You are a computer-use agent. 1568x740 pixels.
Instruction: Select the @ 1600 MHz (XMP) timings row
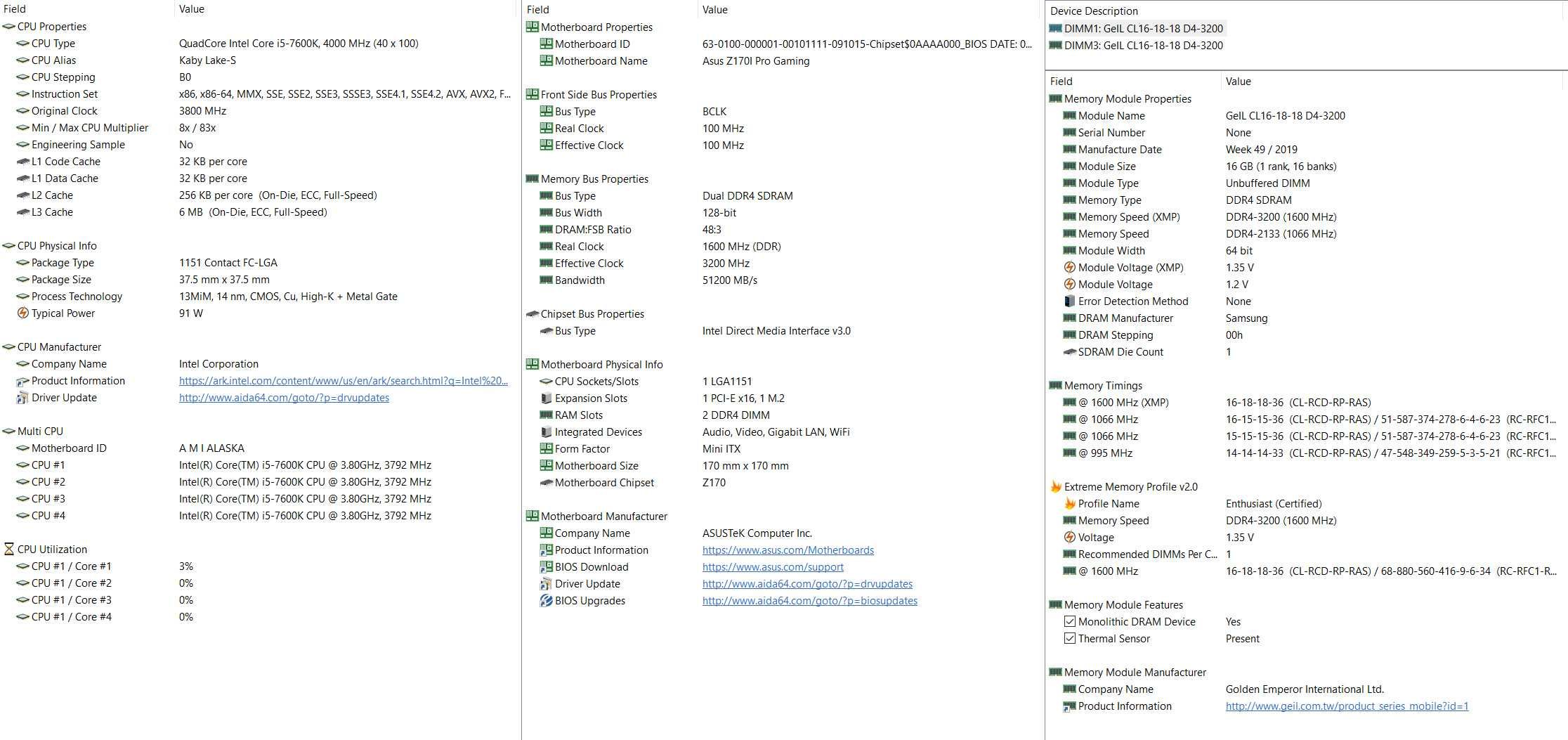tap(1307, 403)
